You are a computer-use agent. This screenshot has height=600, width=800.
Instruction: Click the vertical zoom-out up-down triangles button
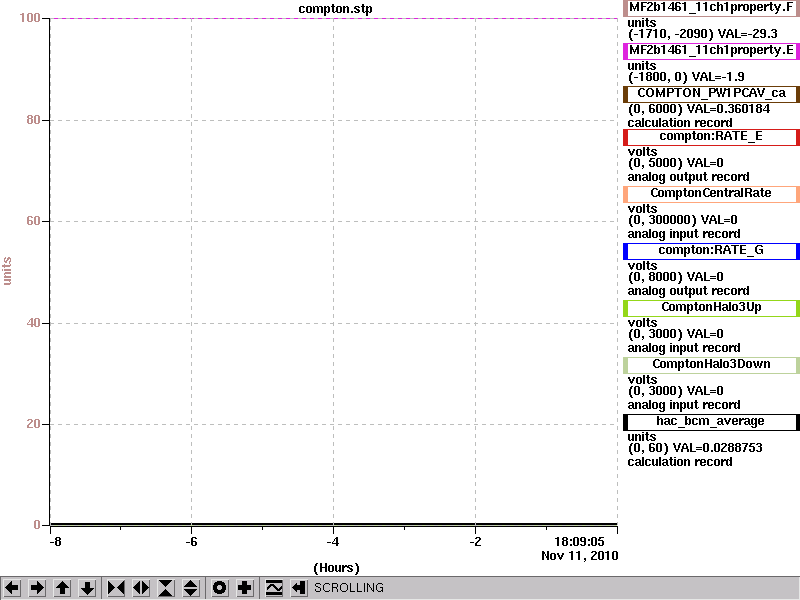(191, 588)
